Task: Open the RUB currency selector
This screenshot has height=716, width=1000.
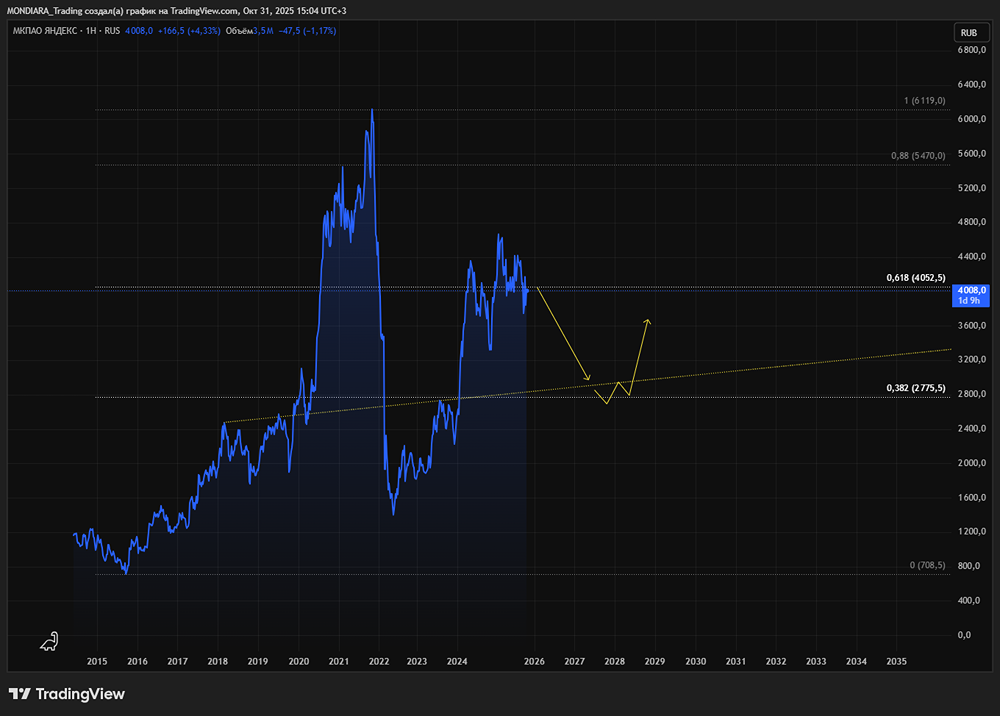Action: [971, 33]
